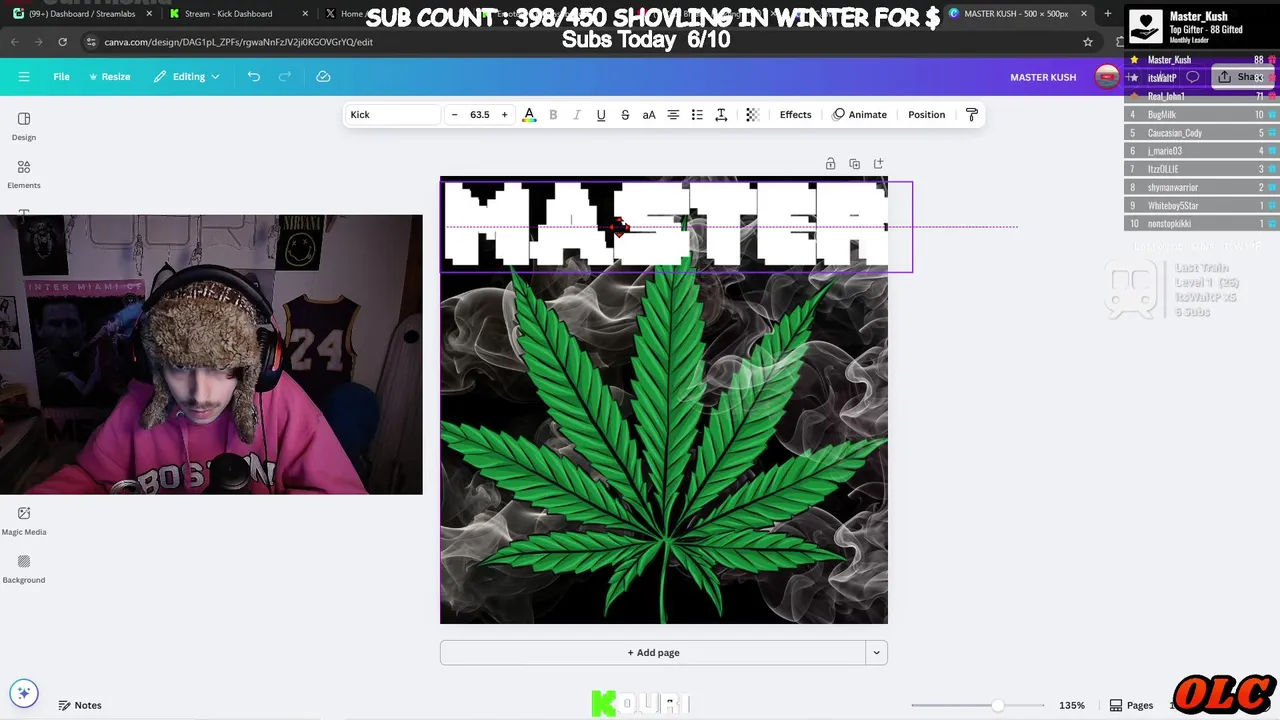Expand the Add page dropdown arrow
This screenshot has width=1280, height=720.
coord(877,653)
